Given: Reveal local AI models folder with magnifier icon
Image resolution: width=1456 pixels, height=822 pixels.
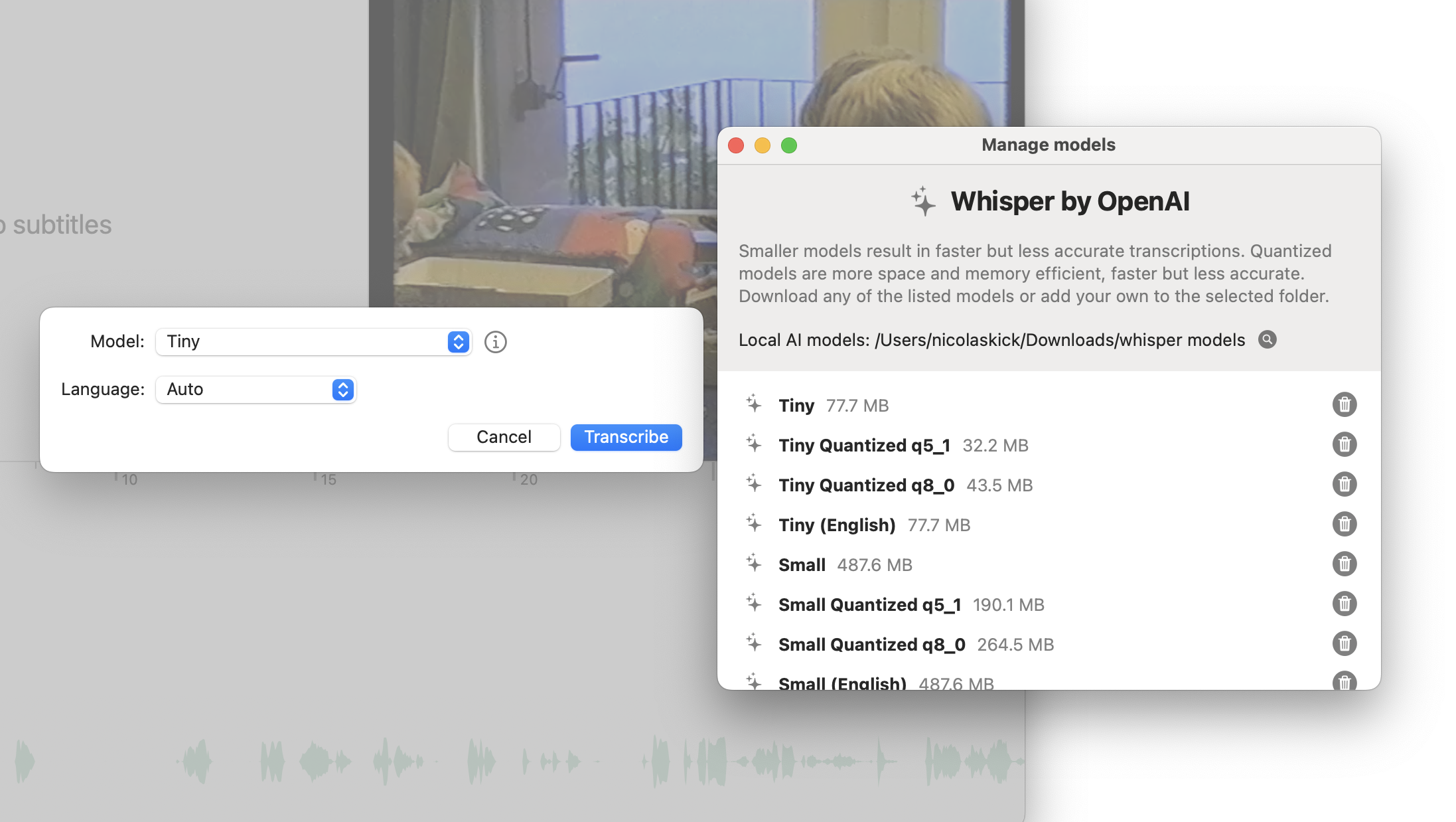Looking at the screenshot, I should 1267,339.
